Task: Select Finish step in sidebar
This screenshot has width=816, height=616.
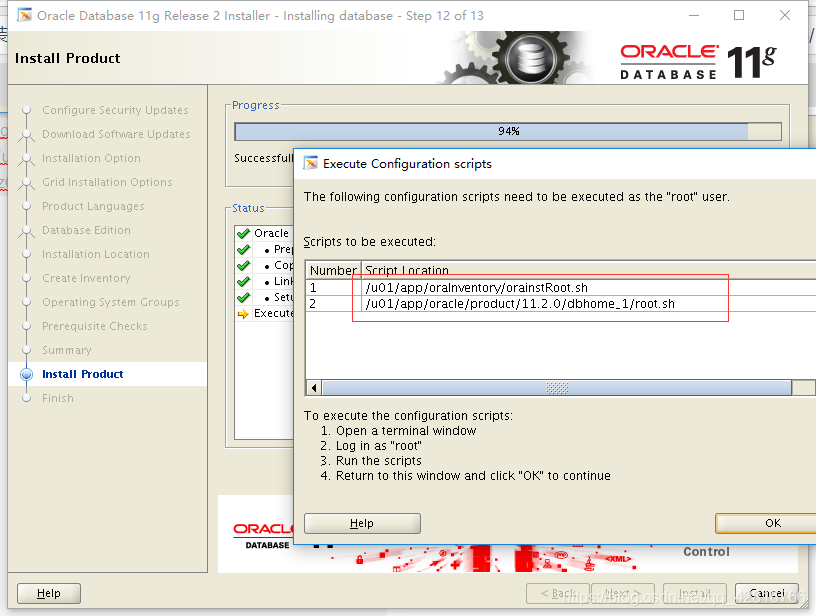Action: [58, 398]
